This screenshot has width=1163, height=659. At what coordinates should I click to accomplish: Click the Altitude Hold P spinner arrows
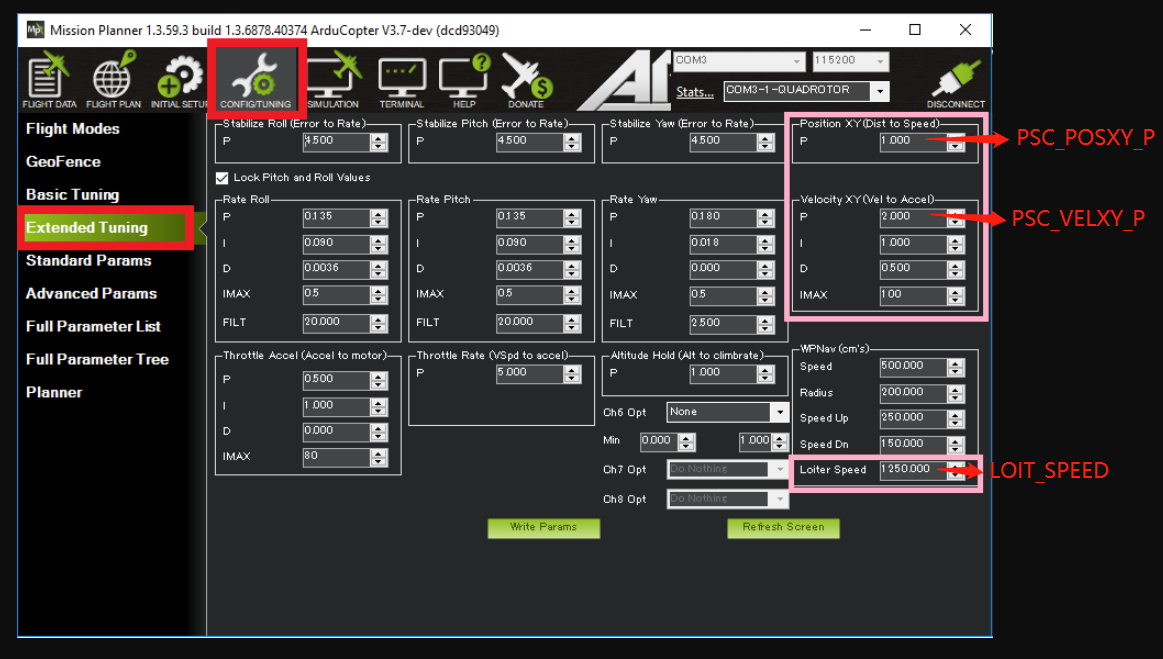tap(765, 373)
